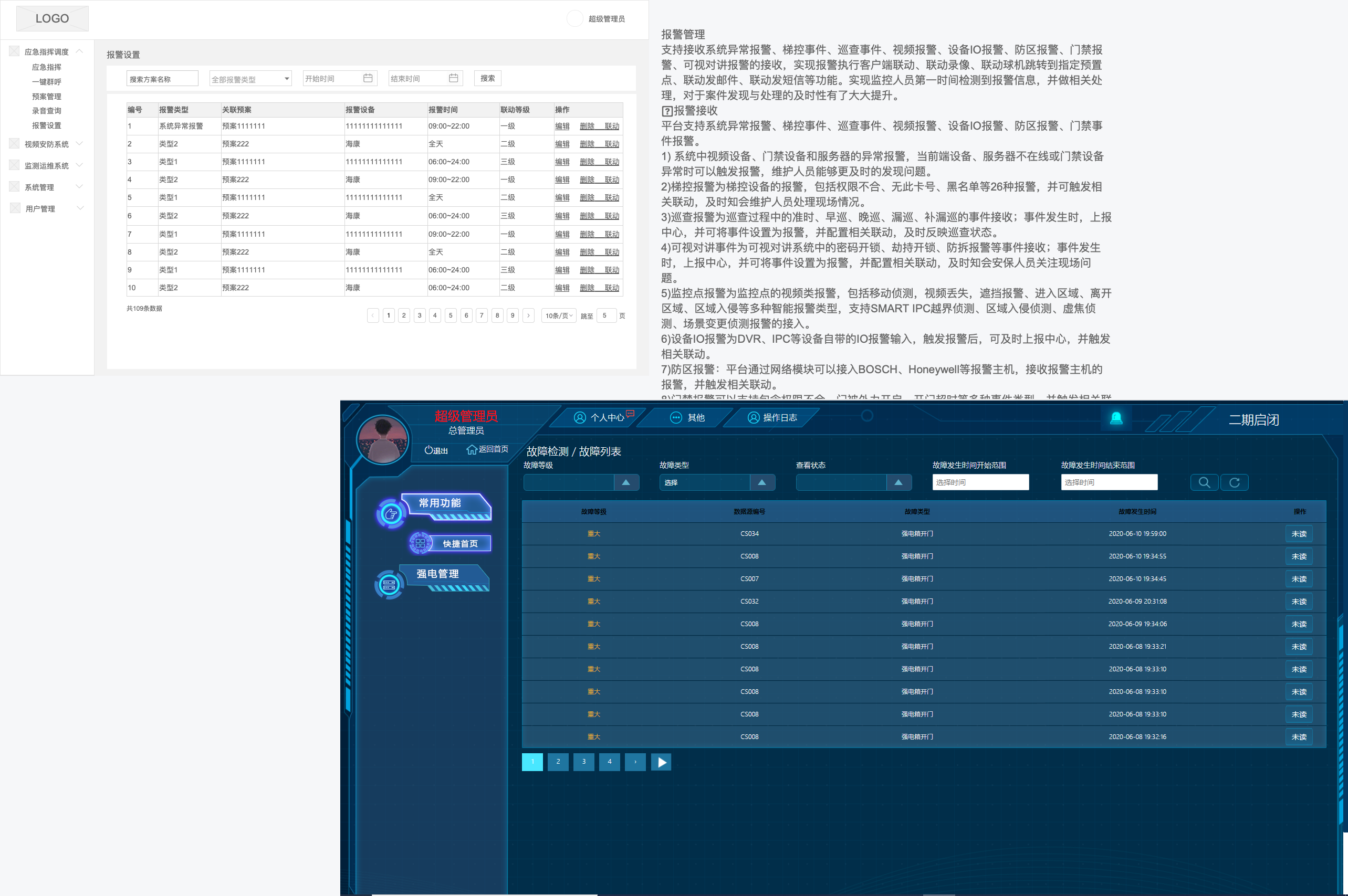
Task: Expand the 视频安防系统 menu chevron
Action: click(79, 143)
